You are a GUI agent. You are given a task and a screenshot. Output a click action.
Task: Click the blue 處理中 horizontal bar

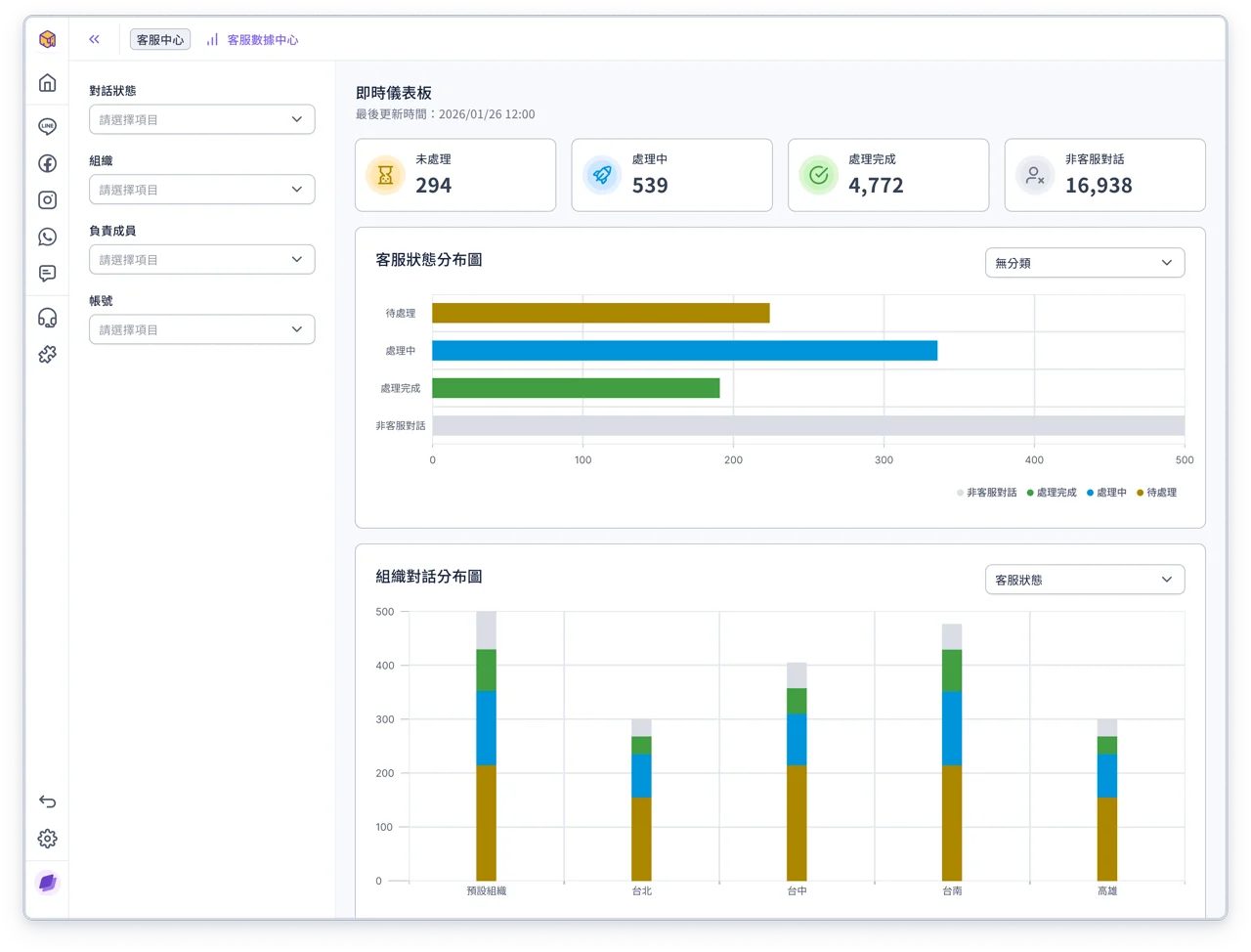685,350
